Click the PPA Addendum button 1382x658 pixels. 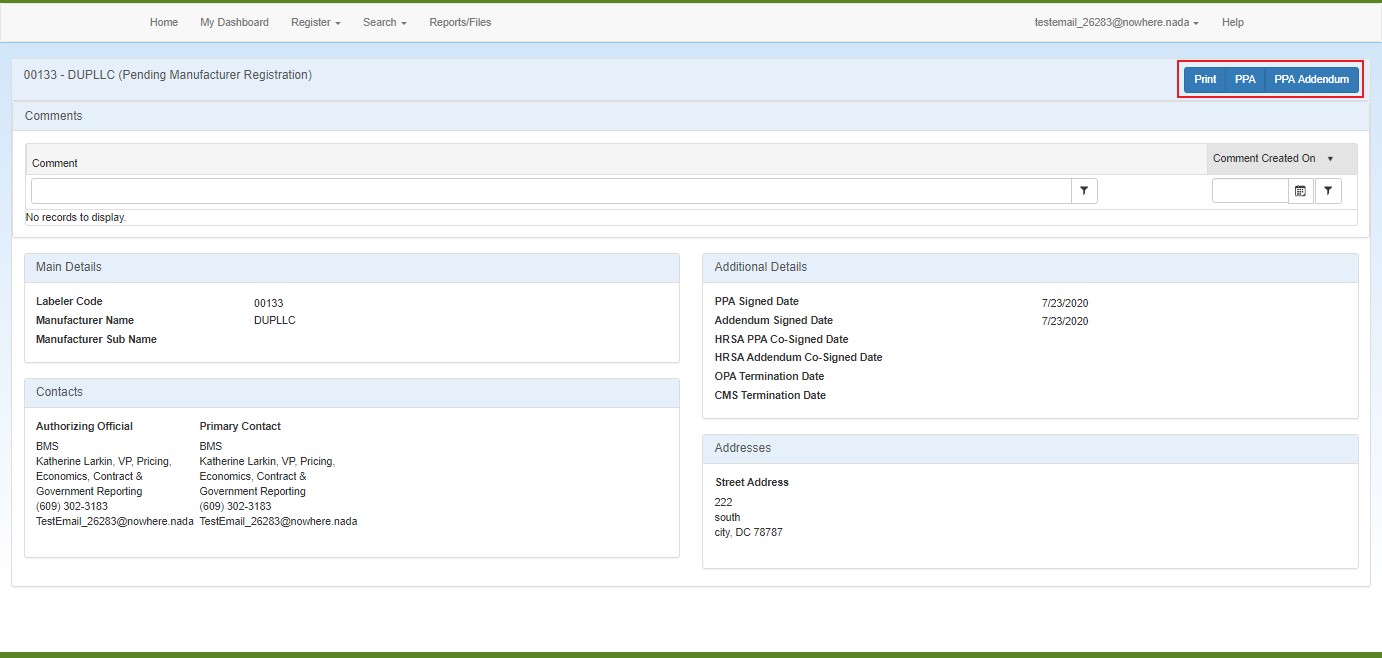point(1311,80)
